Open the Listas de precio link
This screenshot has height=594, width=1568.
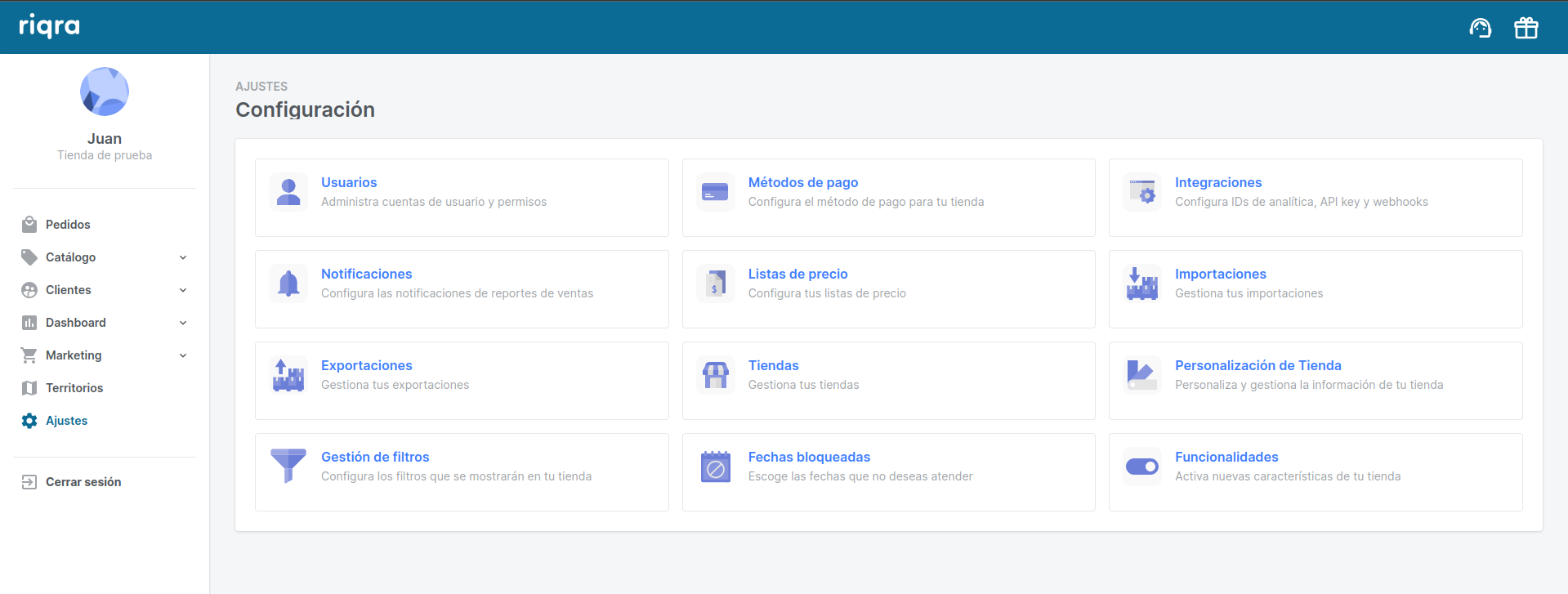pyautogui.click(x=798, y=274)
